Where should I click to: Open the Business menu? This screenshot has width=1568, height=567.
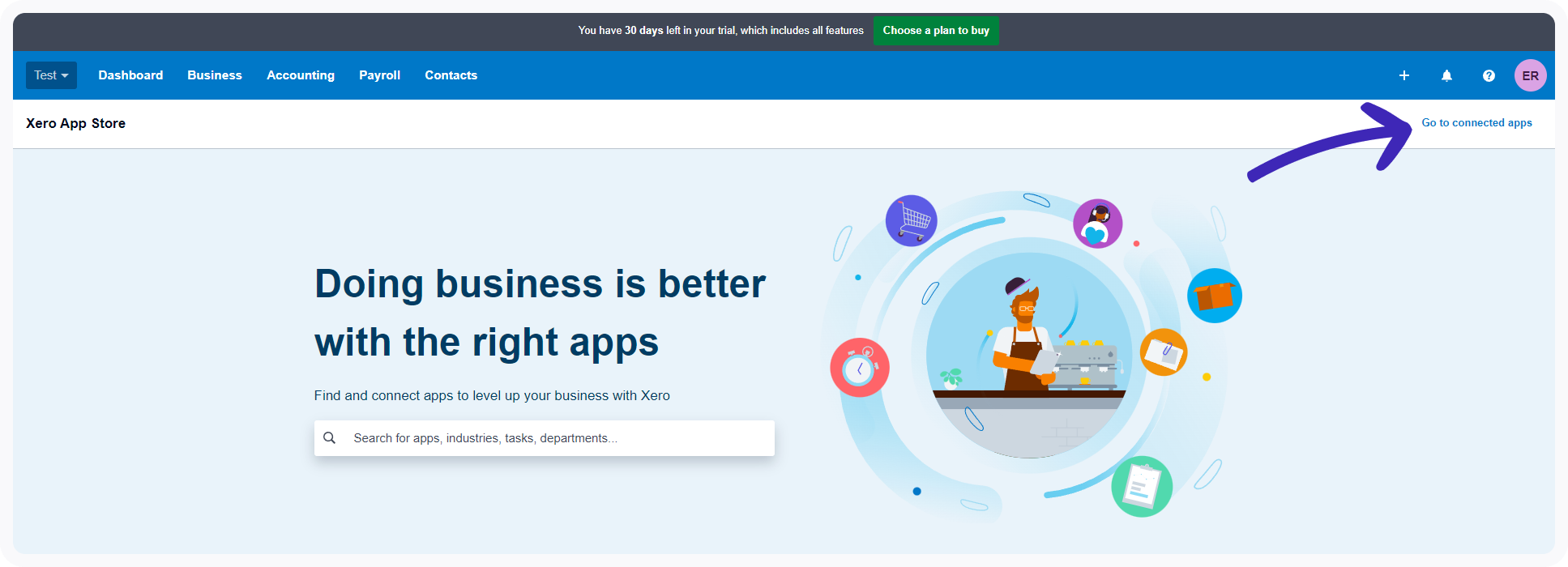(x=215, y=75)
